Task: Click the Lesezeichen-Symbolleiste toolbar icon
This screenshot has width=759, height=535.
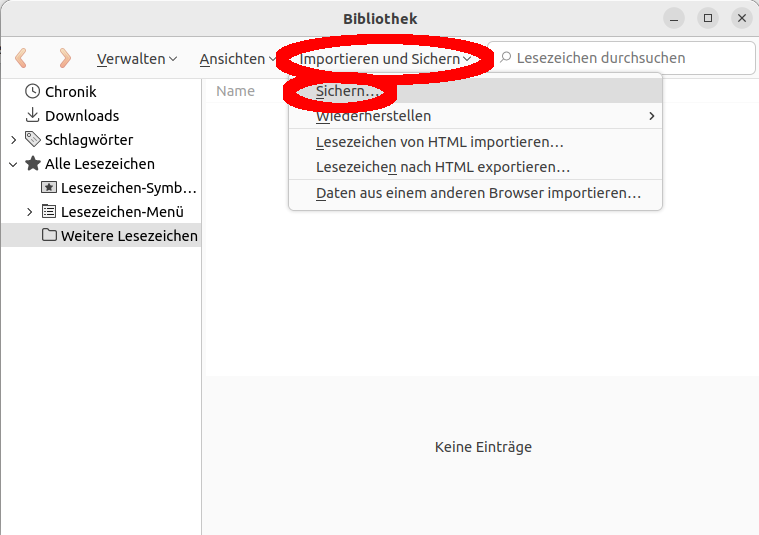Action: [x=48, y=188]
